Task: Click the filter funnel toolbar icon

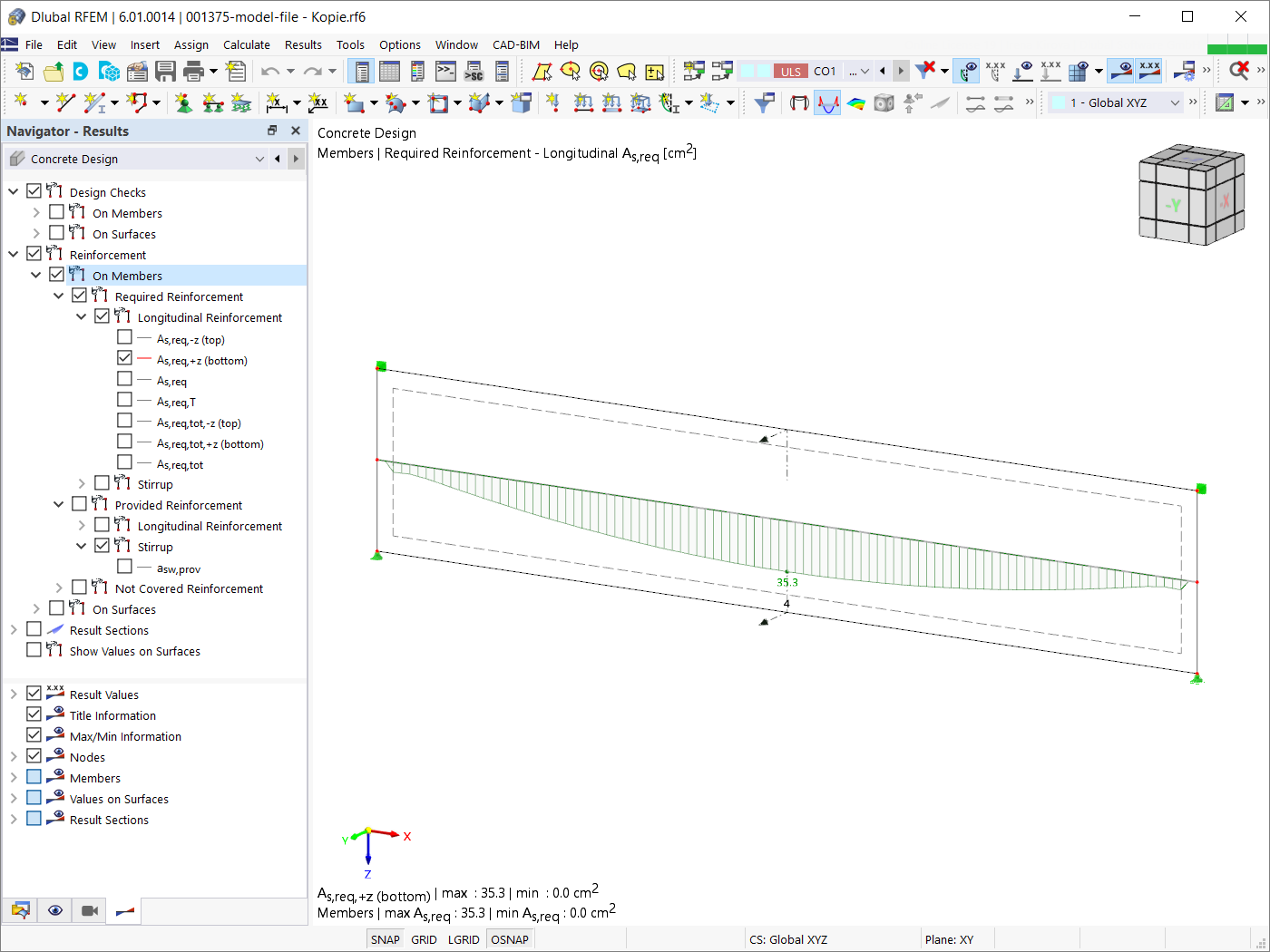Action: tap(764, 102)
